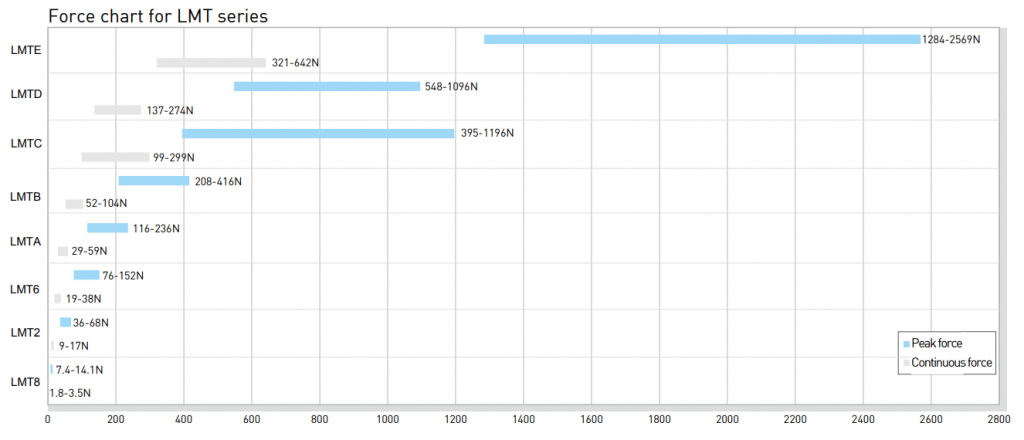The height and width of the screenshot is (440, 1024).
Task: Select the LMTD peak force bar
Action: (x=327, y=86)
